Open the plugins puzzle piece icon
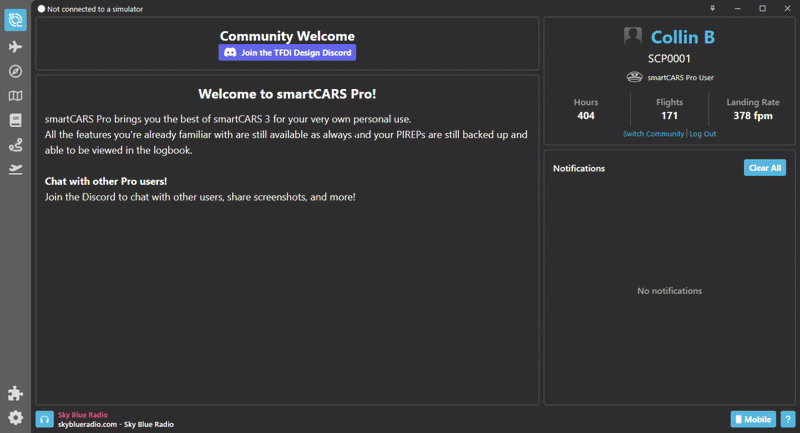This screenshot has height=433, width=800. point(15,393)
